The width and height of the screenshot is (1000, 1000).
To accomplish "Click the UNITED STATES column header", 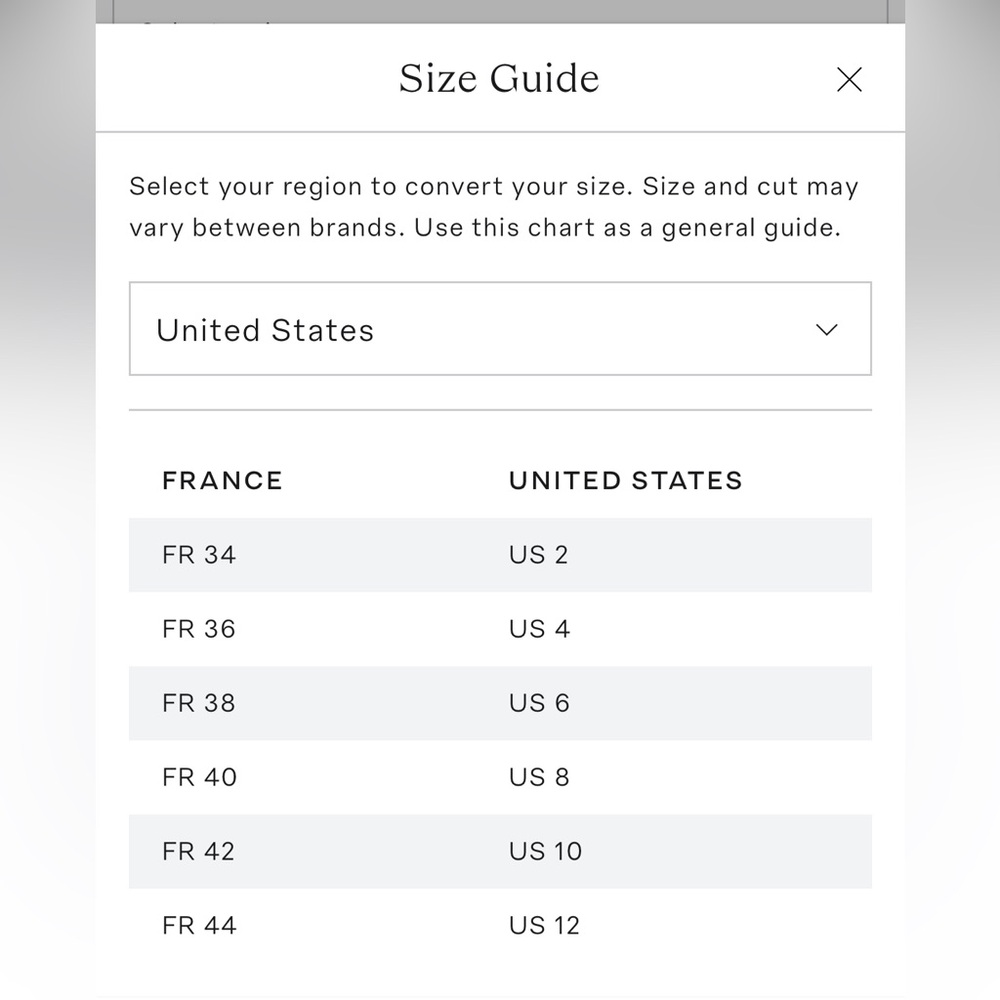I will tap(625, 481).
